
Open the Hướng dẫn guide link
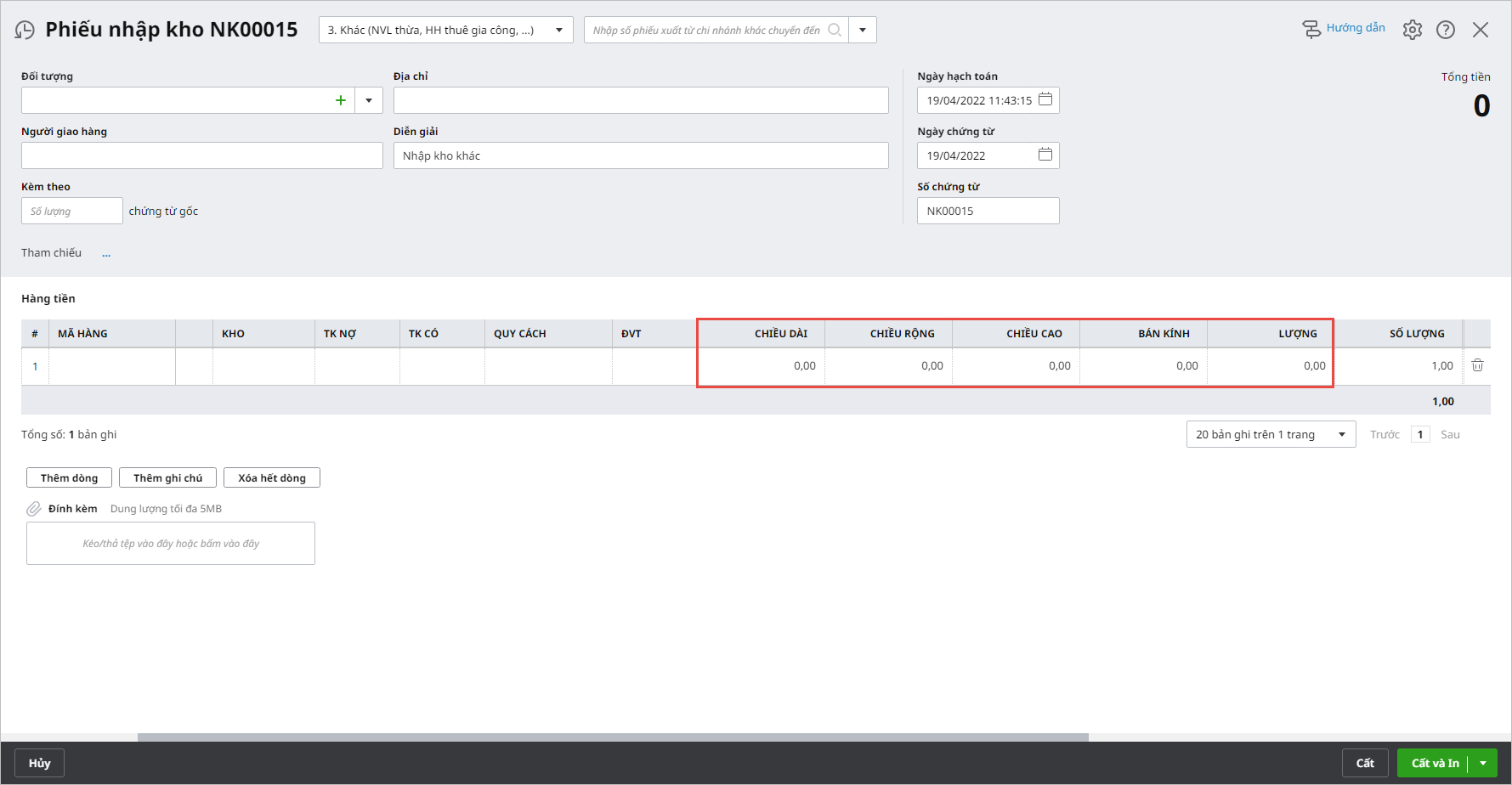pos(1355,28)
